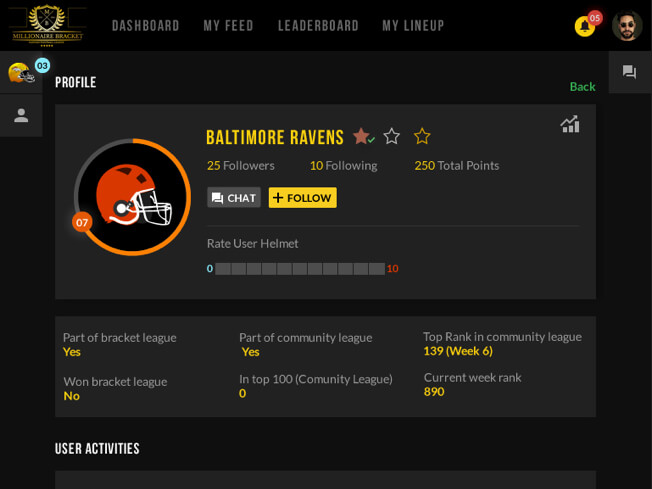Open the chat bubbles panel icon

(x=629, y=72)
